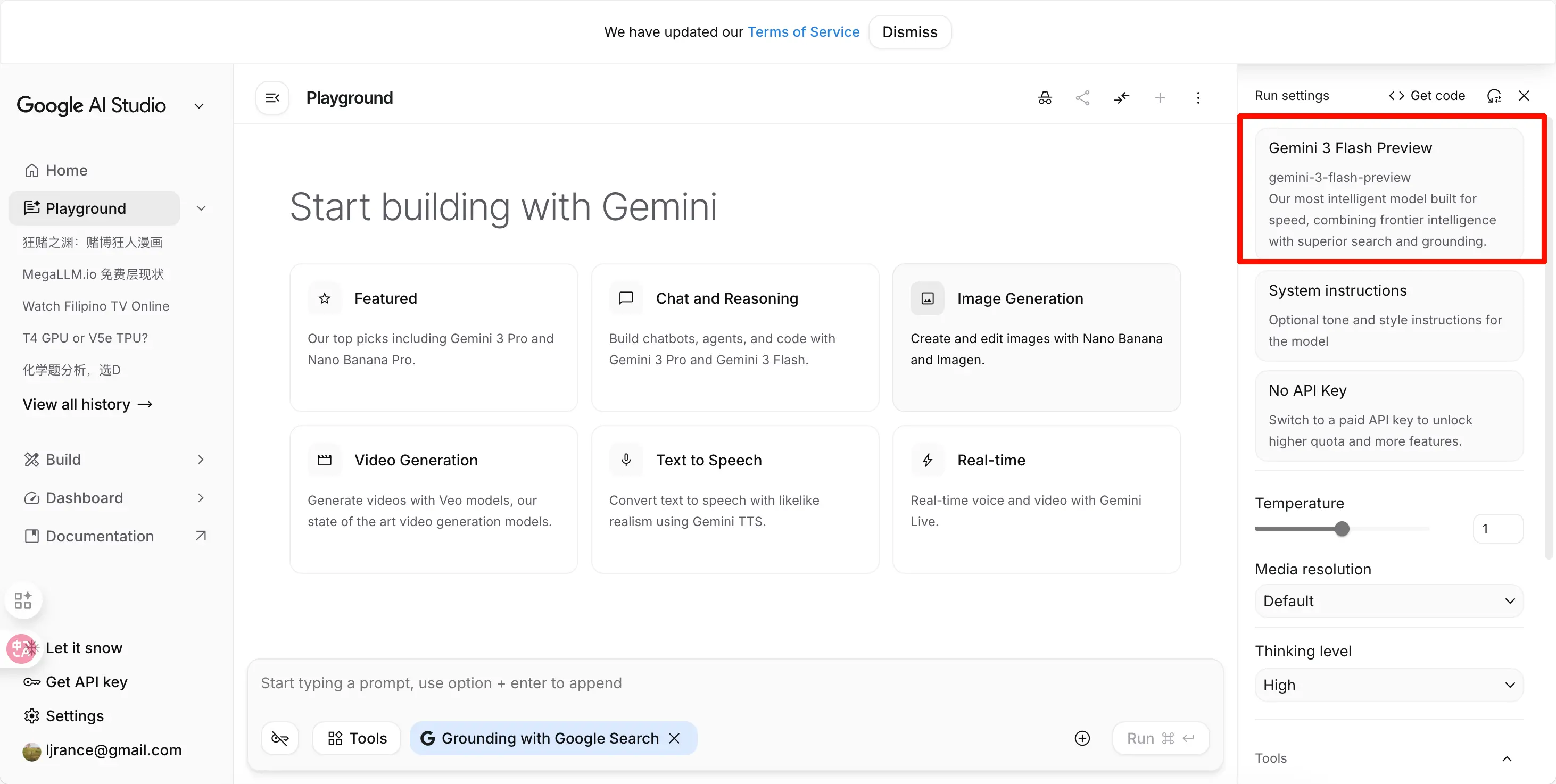Click the reset settings icon beside Get code
1556x784 pixels.
1493,96
